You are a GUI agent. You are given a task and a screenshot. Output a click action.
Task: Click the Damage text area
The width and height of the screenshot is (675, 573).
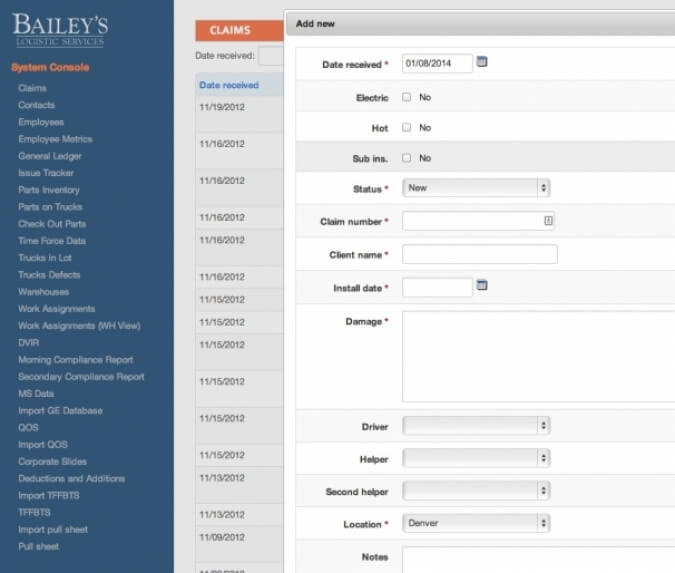538,357
